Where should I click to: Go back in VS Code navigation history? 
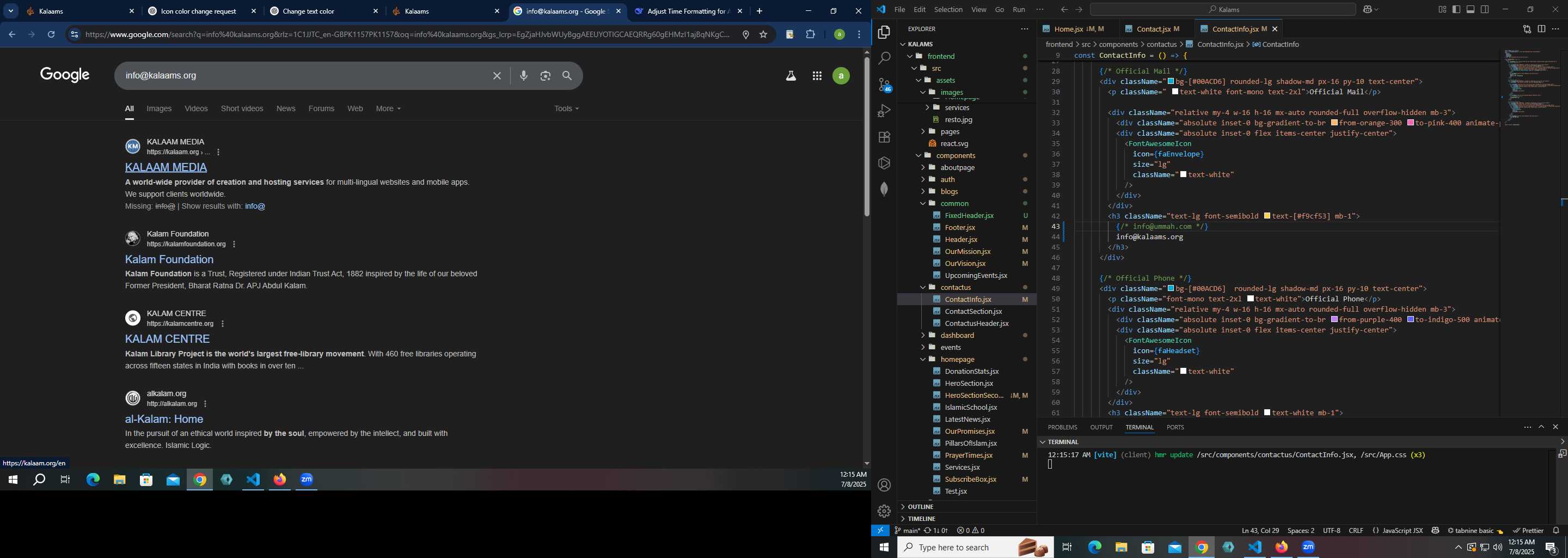tap(1064, 10)
